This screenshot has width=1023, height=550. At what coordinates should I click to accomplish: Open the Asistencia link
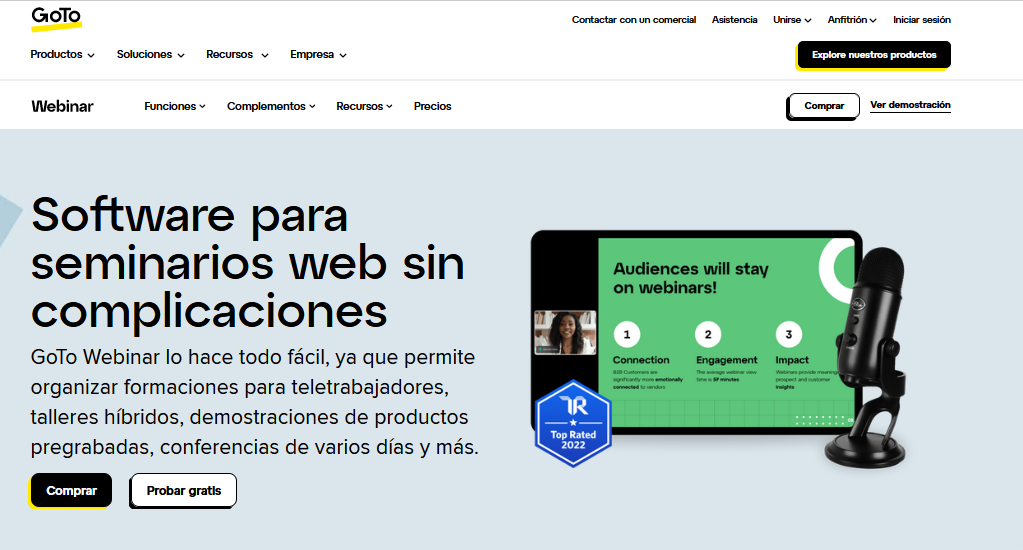tap(734, 20)
